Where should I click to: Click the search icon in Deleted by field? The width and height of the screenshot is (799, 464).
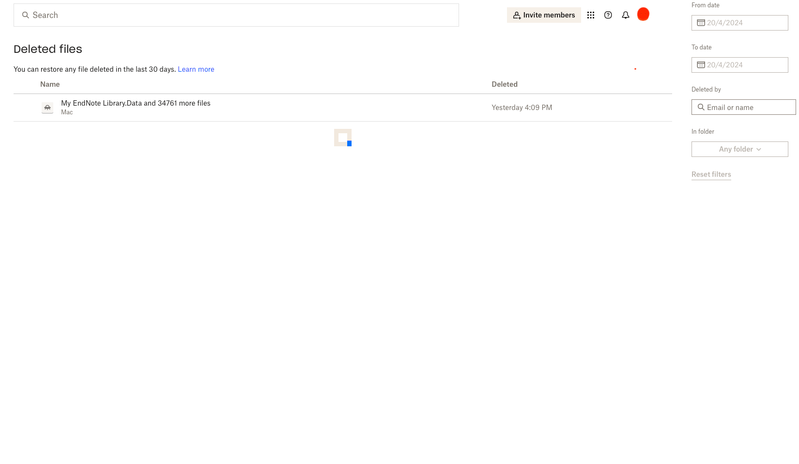click(x=701, y=107)
